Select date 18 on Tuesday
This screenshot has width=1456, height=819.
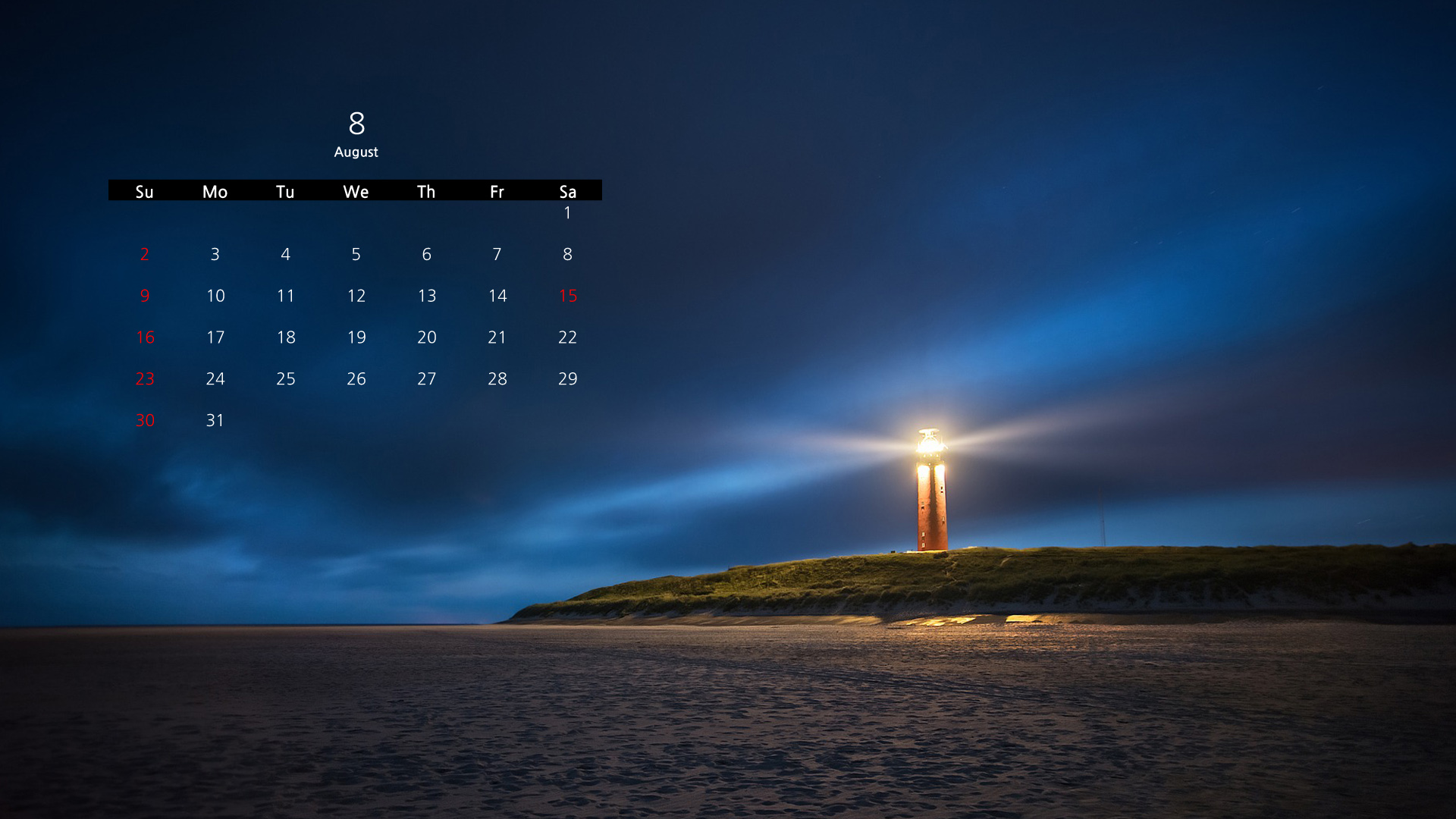tap(285, 337)
